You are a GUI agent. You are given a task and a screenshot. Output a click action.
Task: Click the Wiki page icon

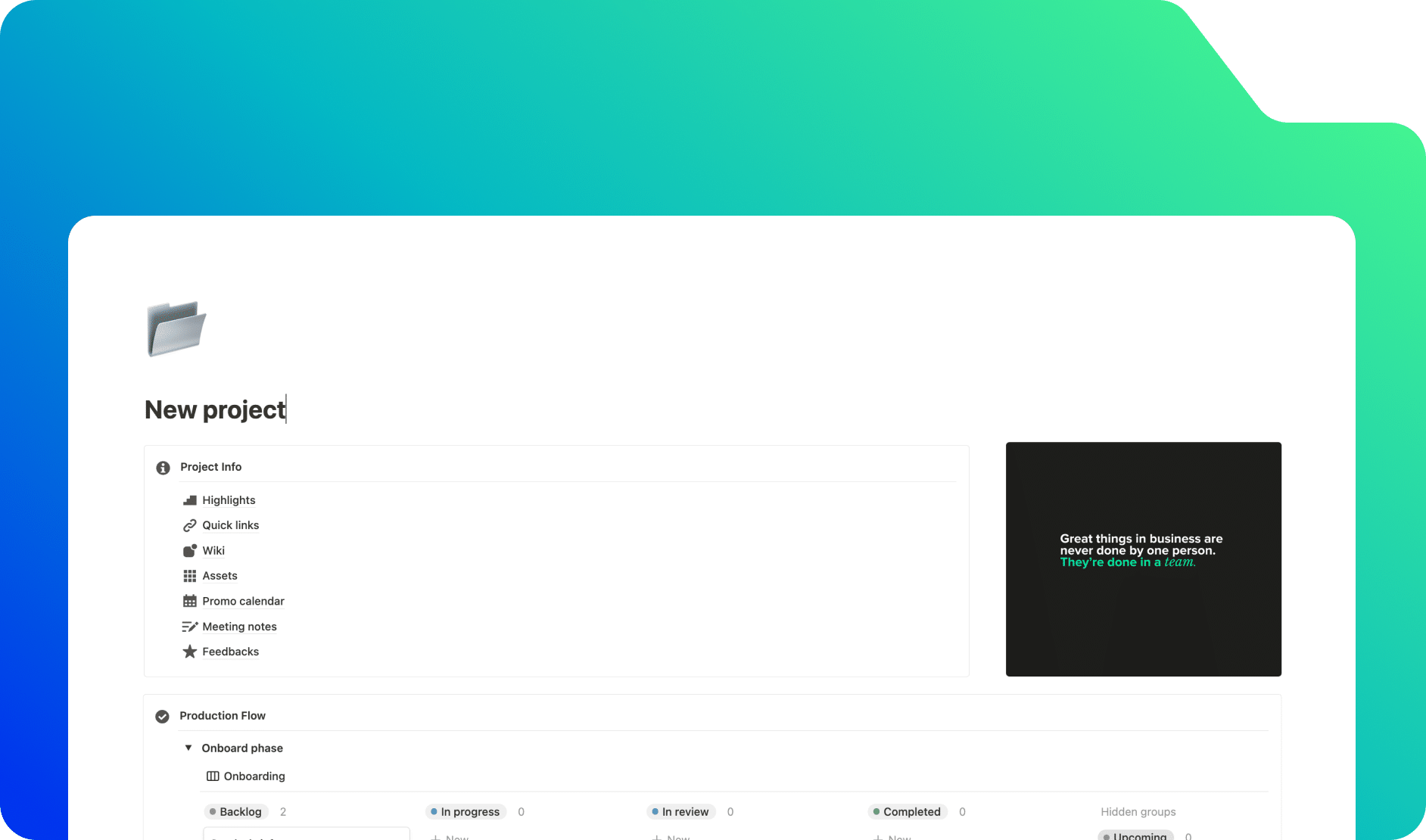pos(189,551)
